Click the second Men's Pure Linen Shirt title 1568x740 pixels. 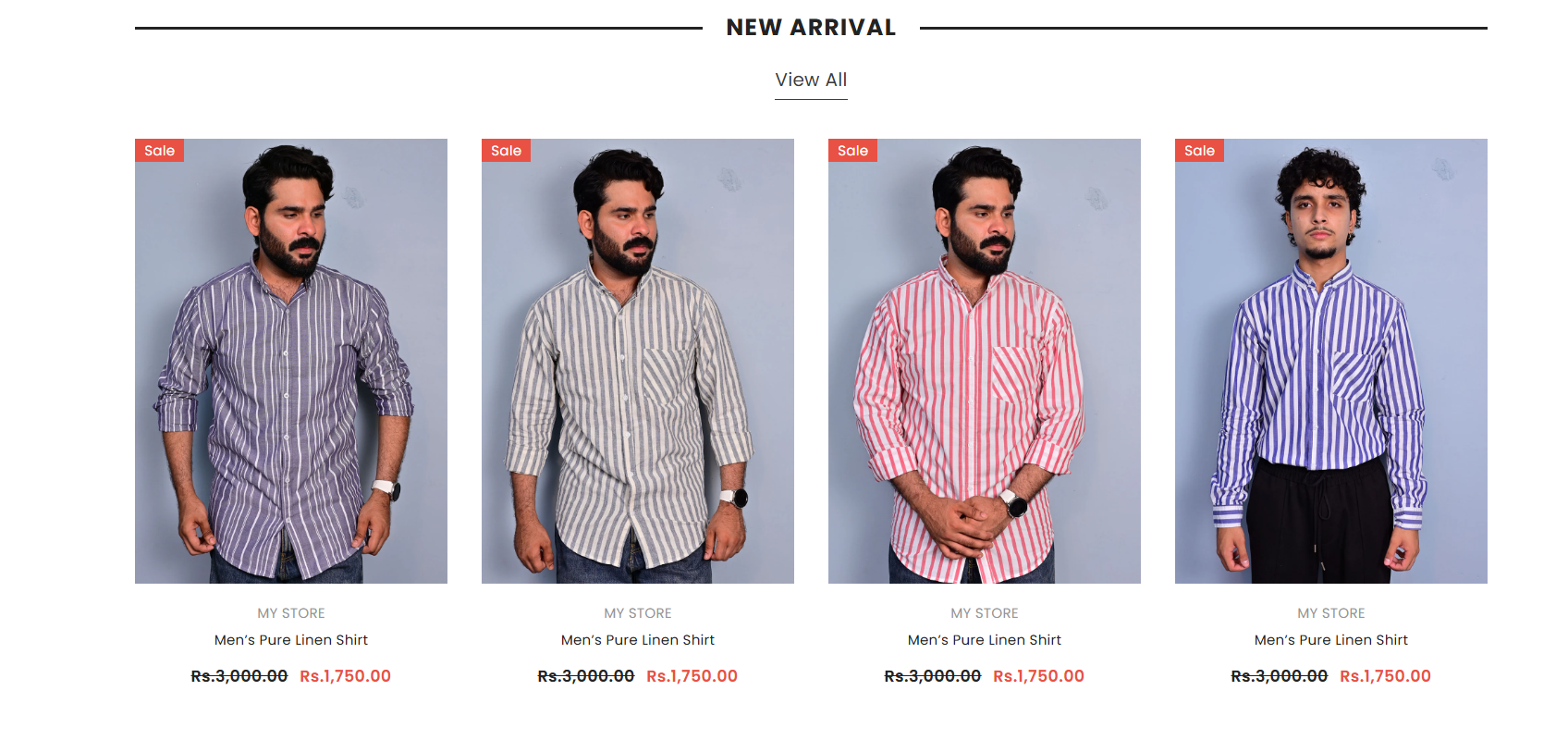(638, 640)
